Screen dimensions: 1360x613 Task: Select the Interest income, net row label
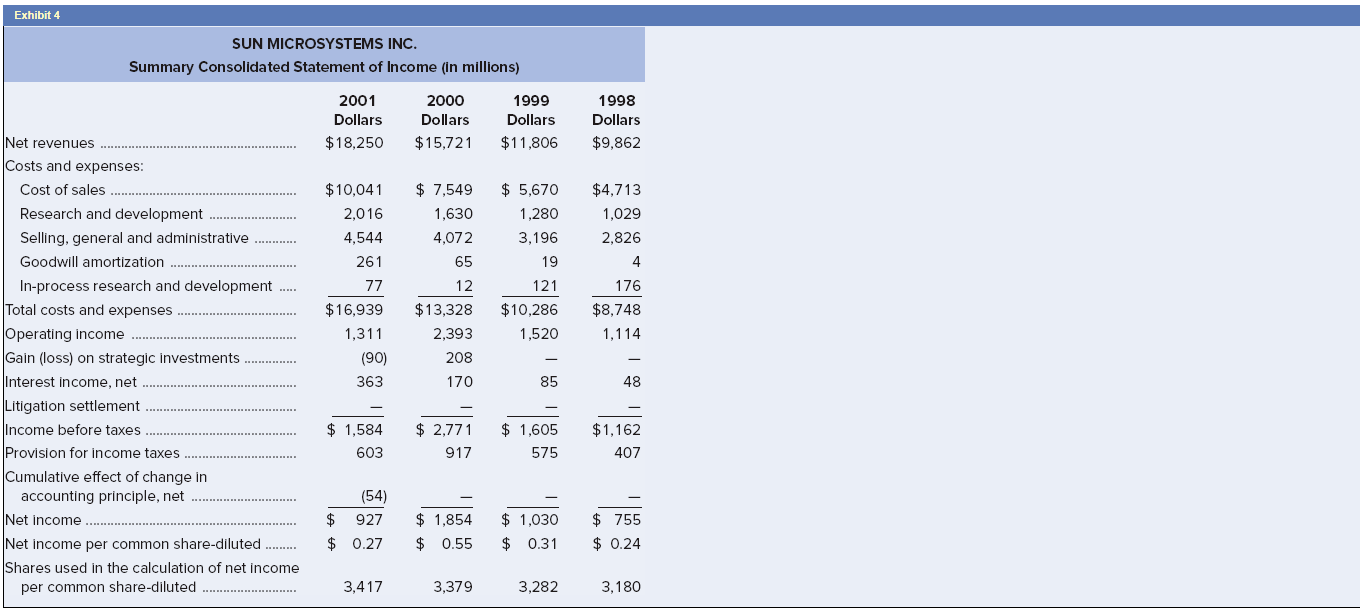pos(71,382)
